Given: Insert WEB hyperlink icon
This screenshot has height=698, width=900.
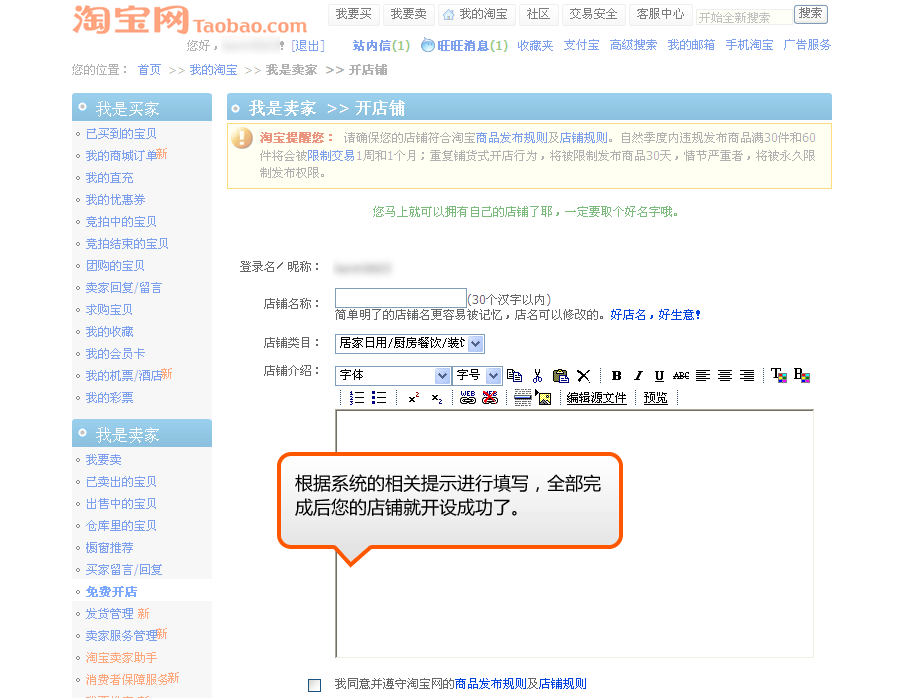Looking at the screenshot, I should tap(468, 397).
